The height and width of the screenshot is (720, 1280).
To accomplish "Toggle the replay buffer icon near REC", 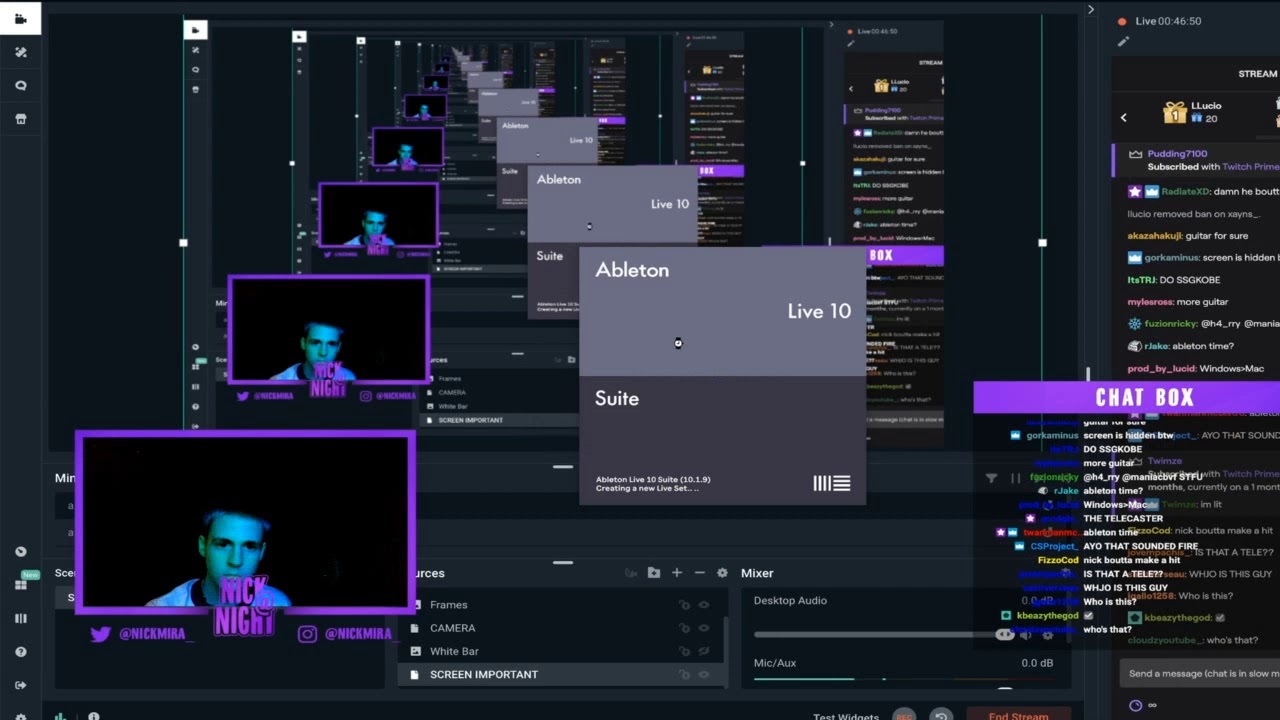I will 941,716.
